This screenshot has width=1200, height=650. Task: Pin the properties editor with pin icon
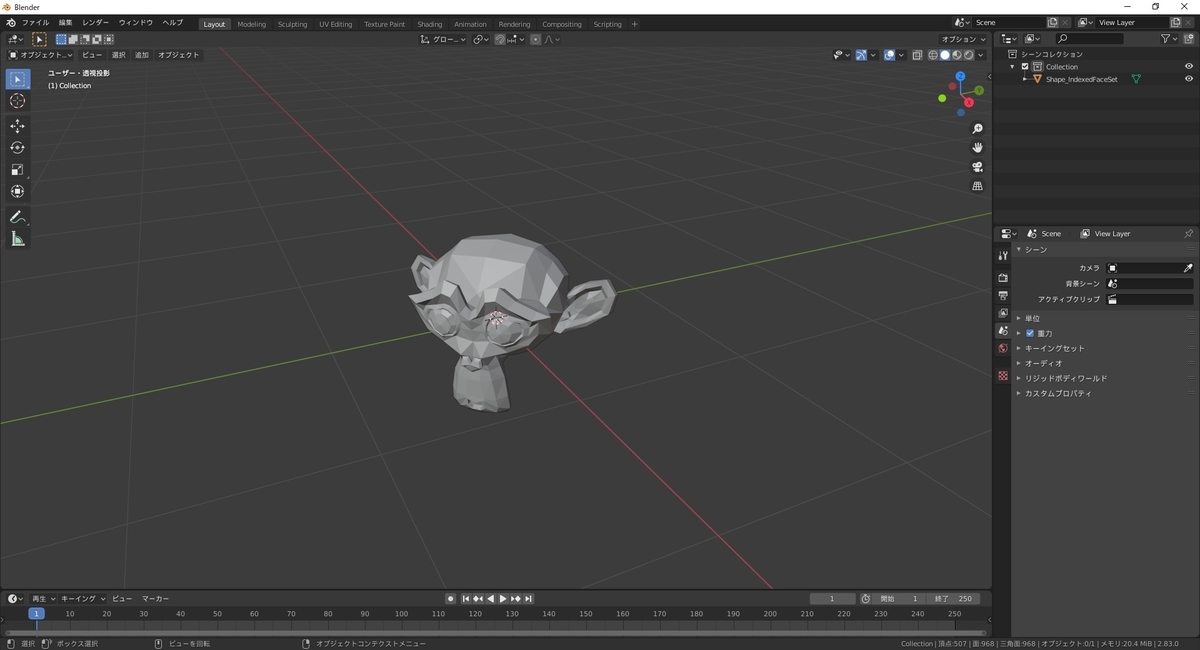[x=1188, y=233]
